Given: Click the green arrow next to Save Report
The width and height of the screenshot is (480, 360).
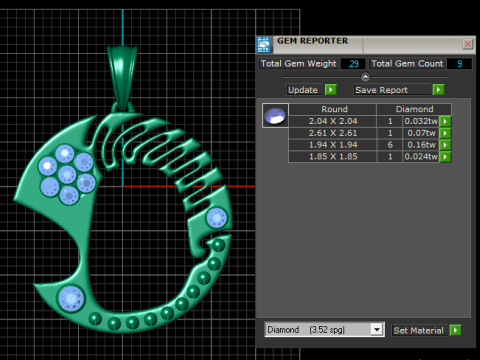Looking at the screenshot, I should click(438, 90).
